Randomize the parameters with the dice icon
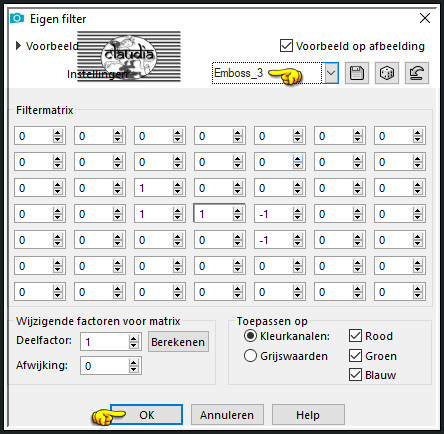This screenshot has height=434, width=444. 387,73
